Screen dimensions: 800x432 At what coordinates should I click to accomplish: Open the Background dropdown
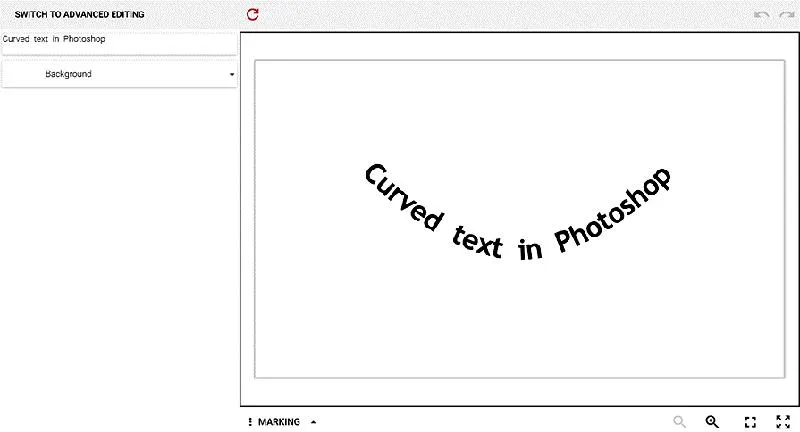click(x=119, y=74)
